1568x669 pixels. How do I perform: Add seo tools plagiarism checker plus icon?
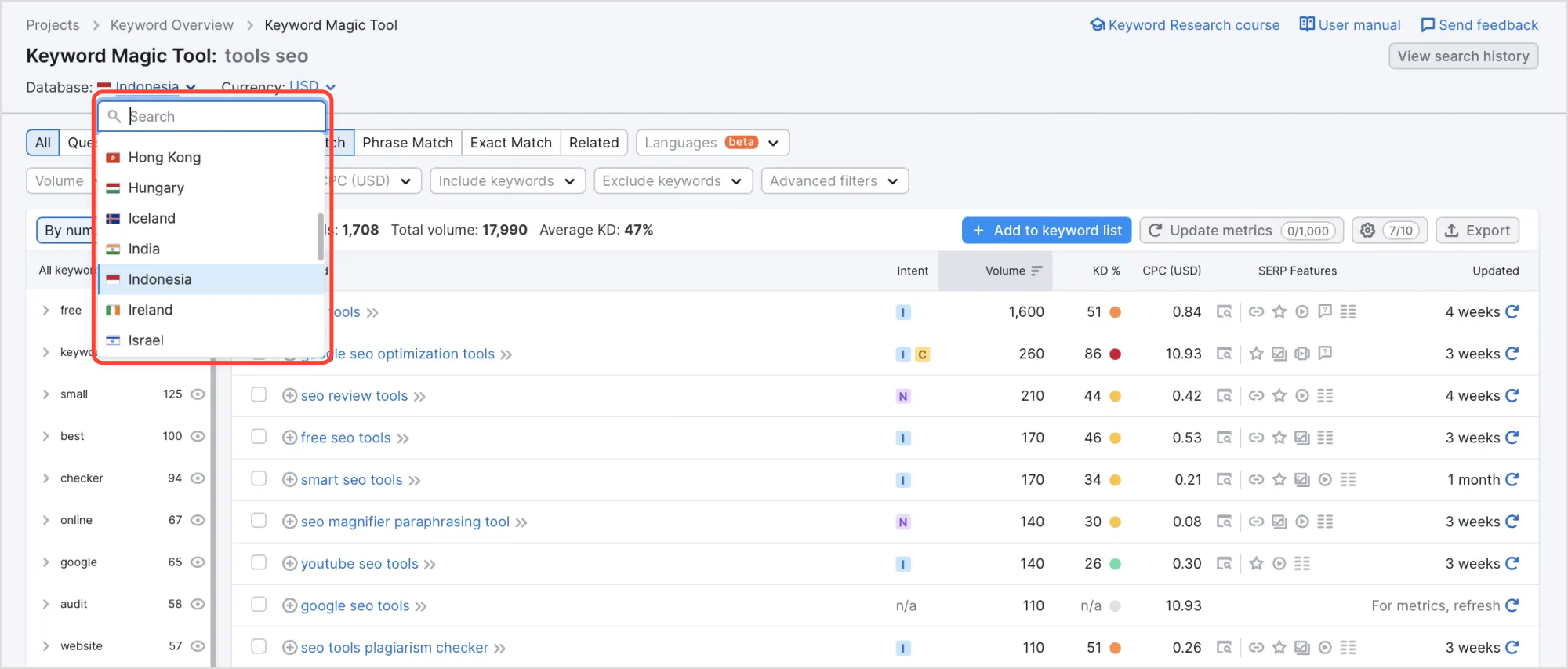[289, 648]
